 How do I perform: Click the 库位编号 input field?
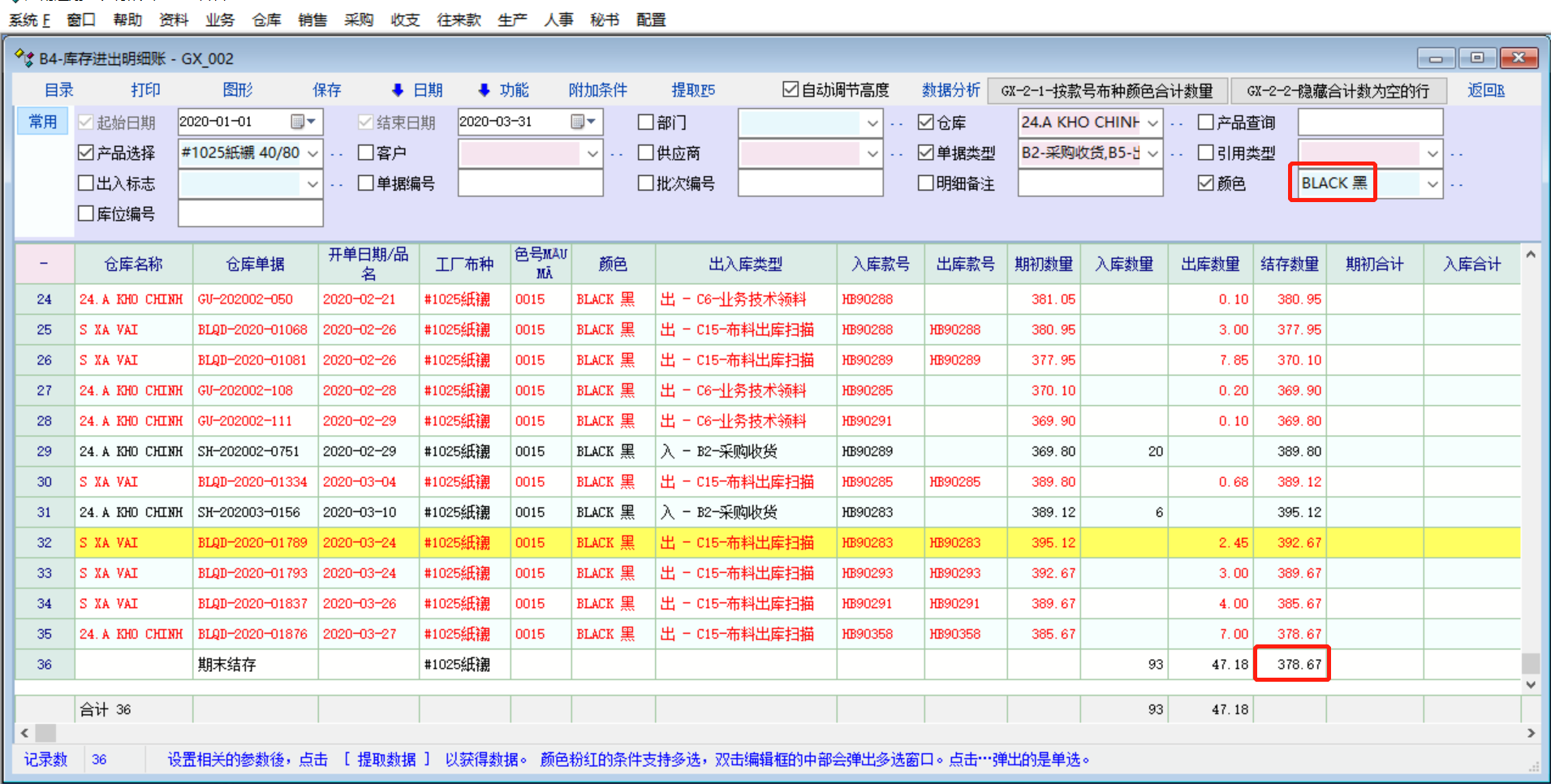250,214
